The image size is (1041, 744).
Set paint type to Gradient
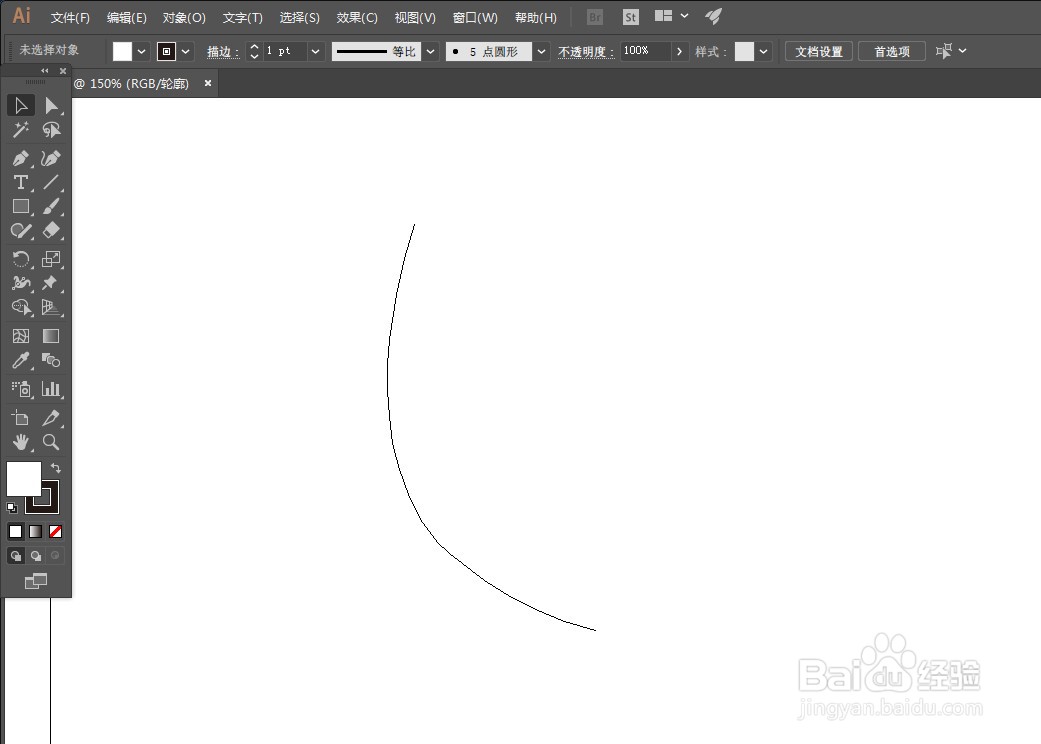pos(35,532)
